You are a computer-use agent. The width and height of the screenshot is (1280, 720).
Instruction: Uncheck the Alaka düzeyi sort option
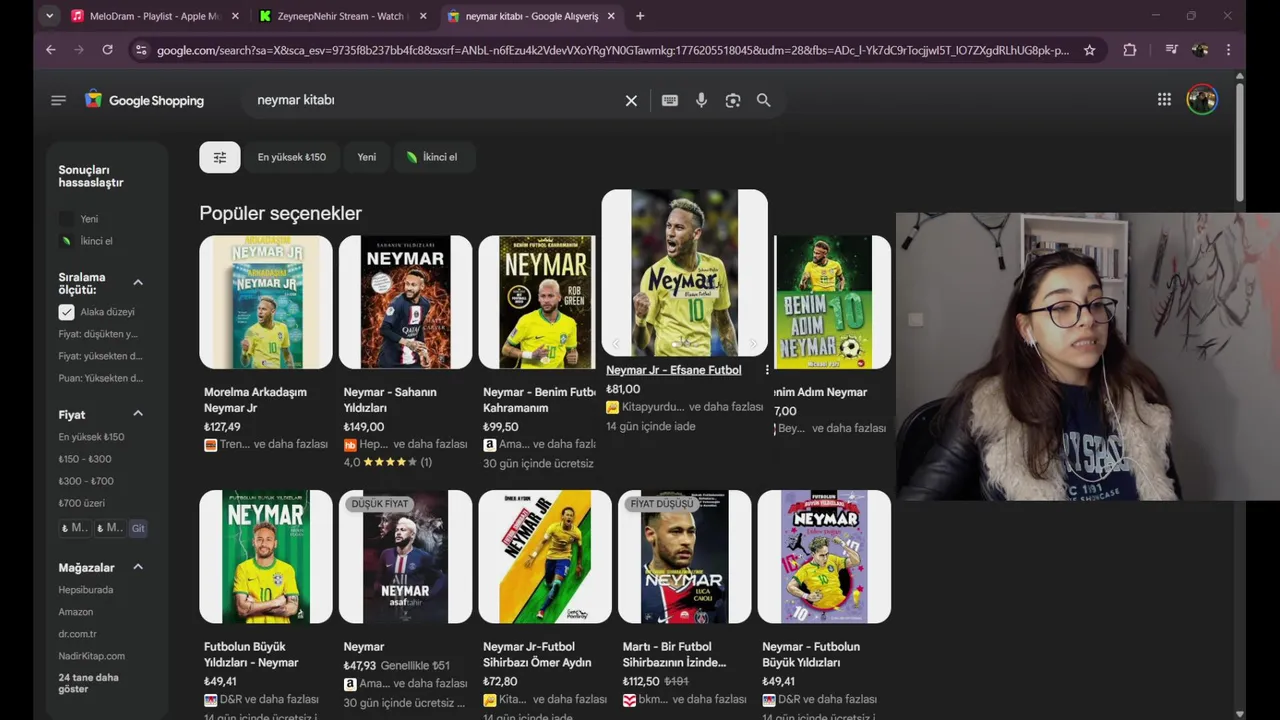66,312
